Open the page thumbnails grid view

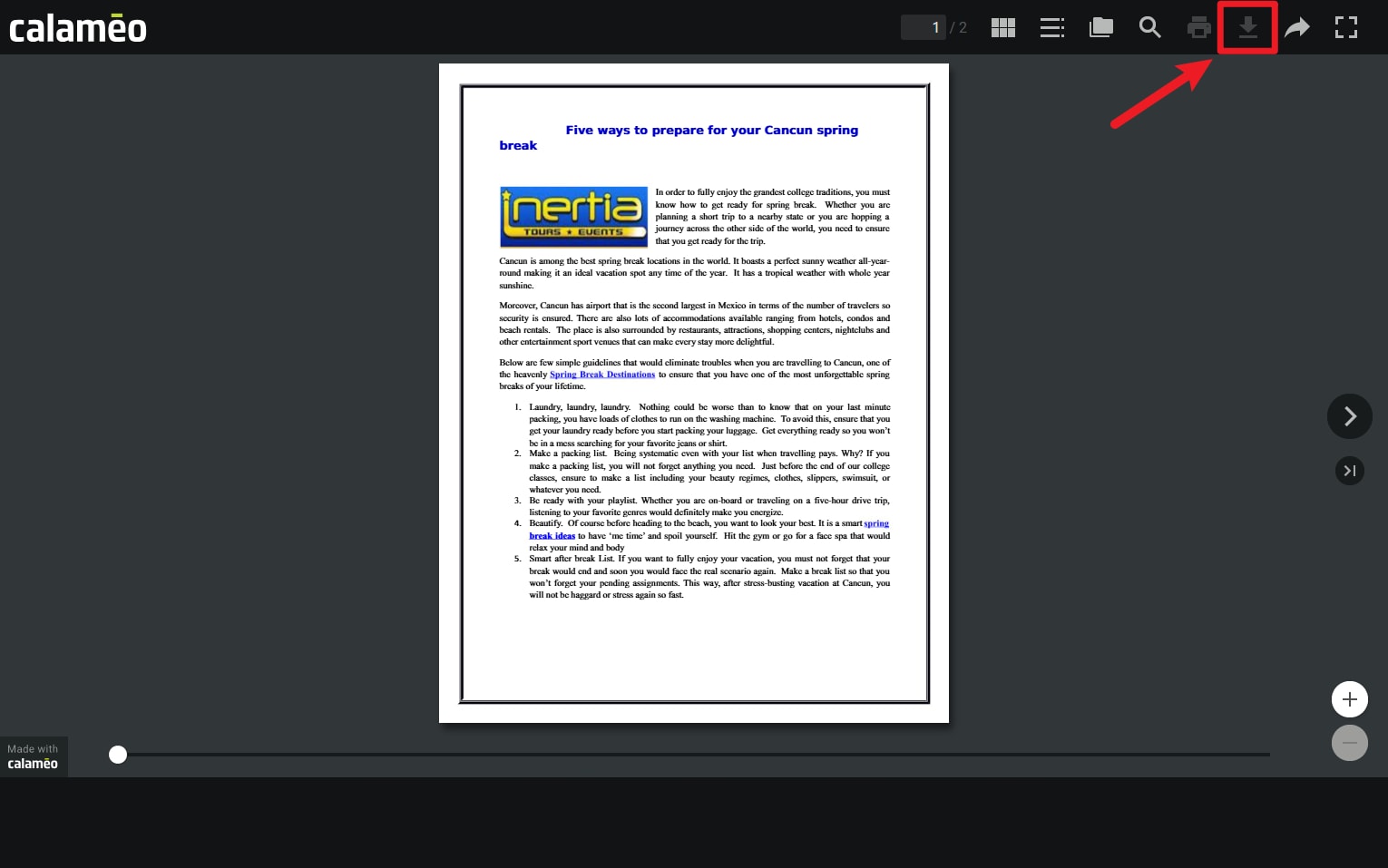pos(1002,28)
